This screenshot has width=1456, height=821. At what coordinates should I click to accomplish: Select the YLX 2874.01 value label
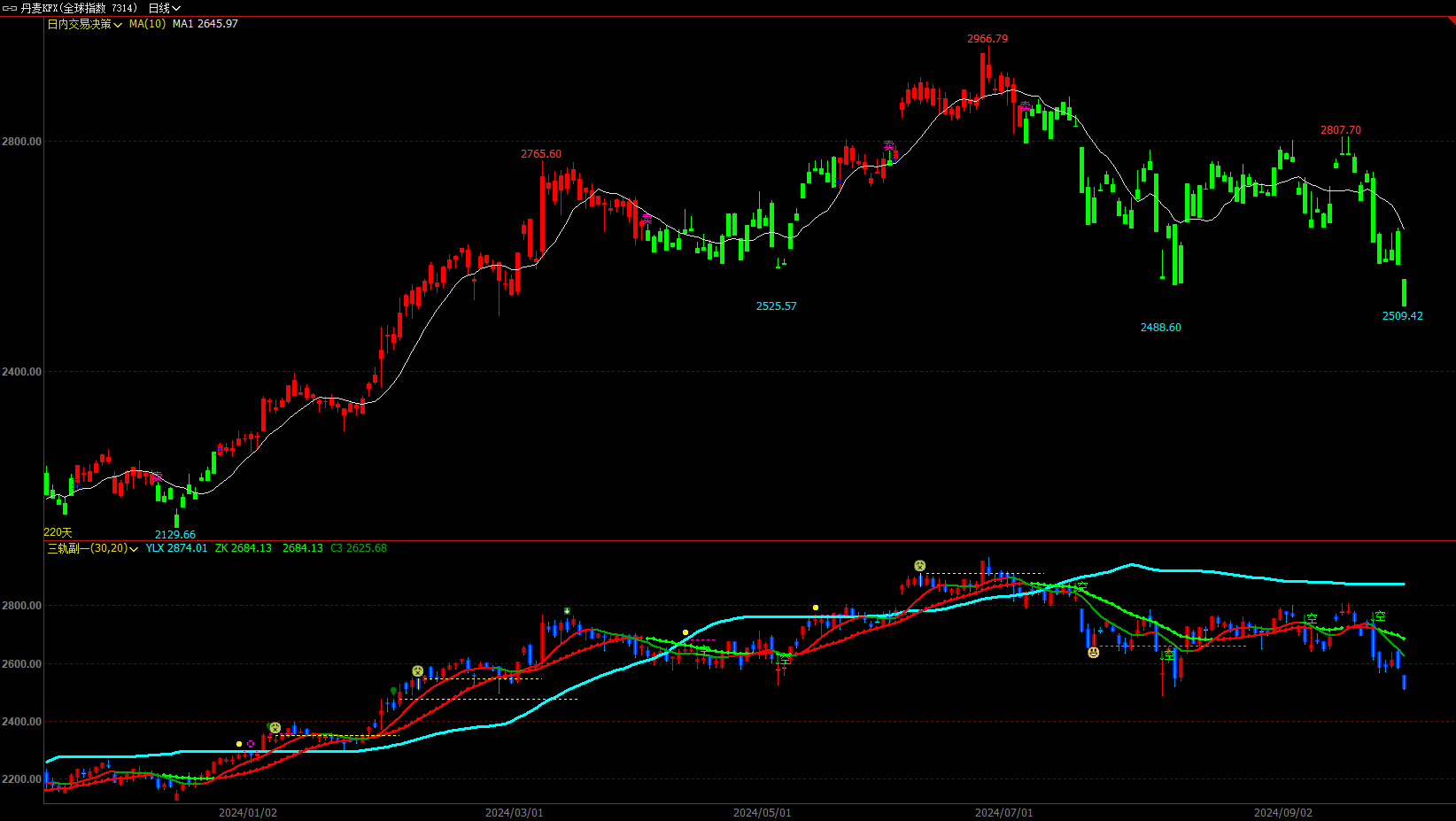(x=176, y=548)
